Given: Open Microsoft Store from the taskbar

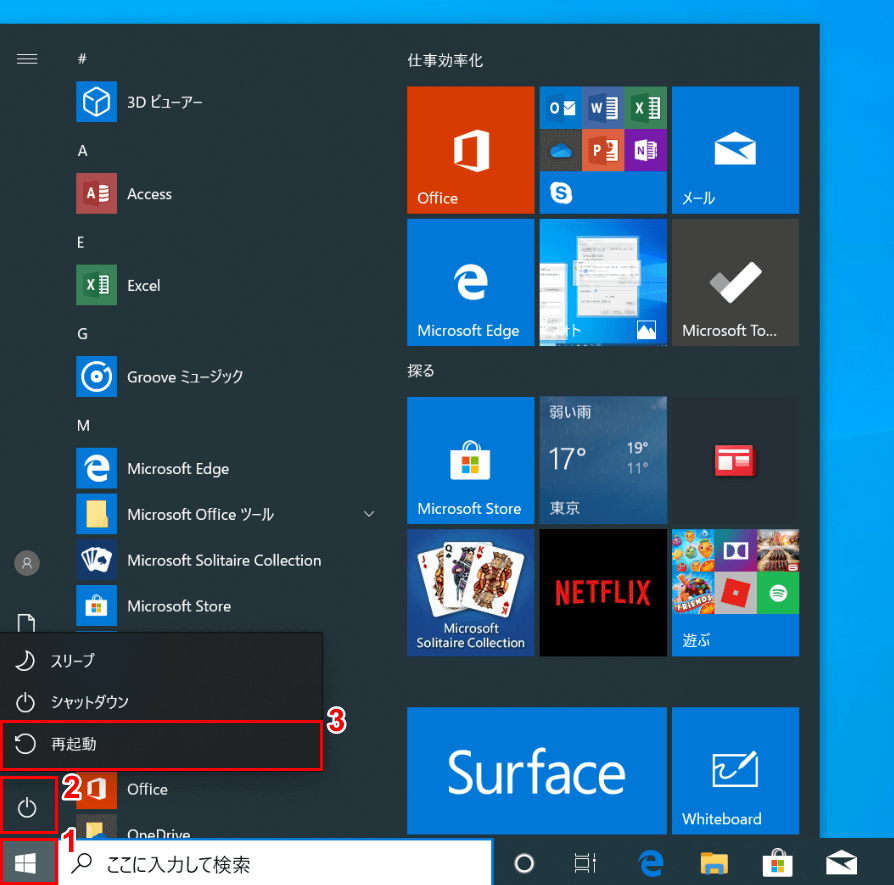Looking at the screenshot, I should [x=778, y=863].
